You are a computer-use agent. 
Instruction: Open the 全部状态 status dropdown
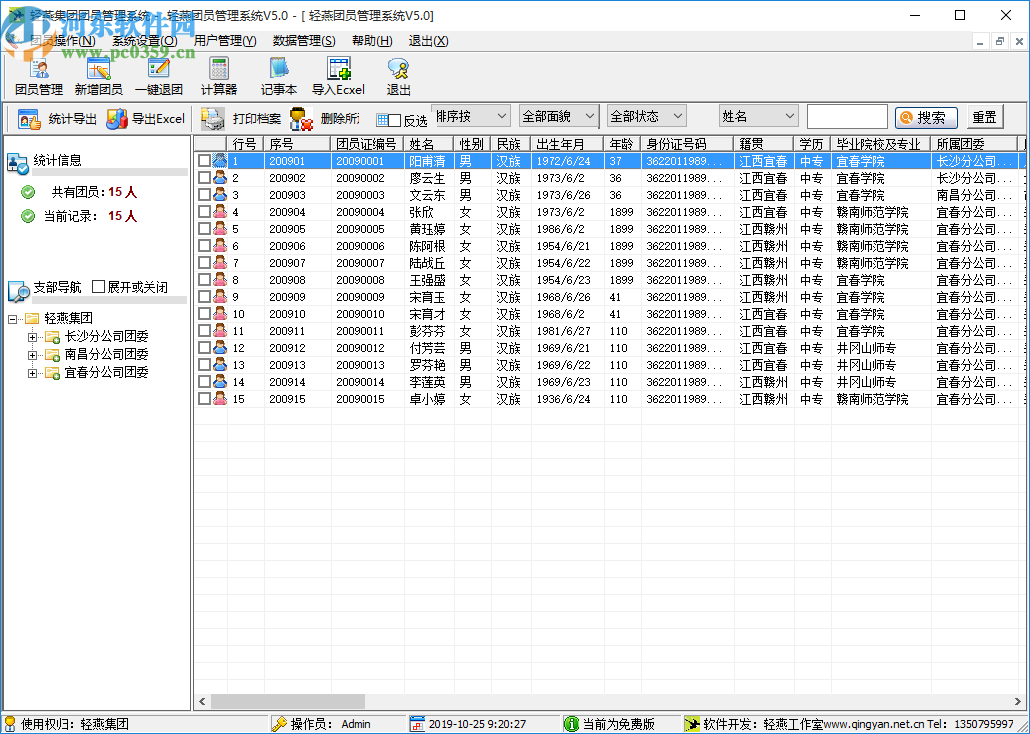[646, 117]
